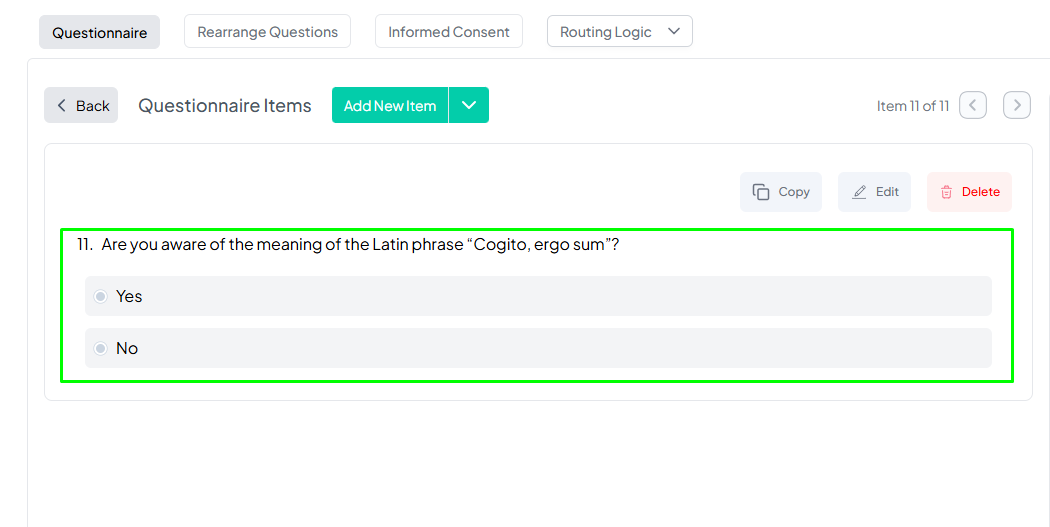The image size is (1050, 527).
Task: Copy question 11
Action: (781, 192)
